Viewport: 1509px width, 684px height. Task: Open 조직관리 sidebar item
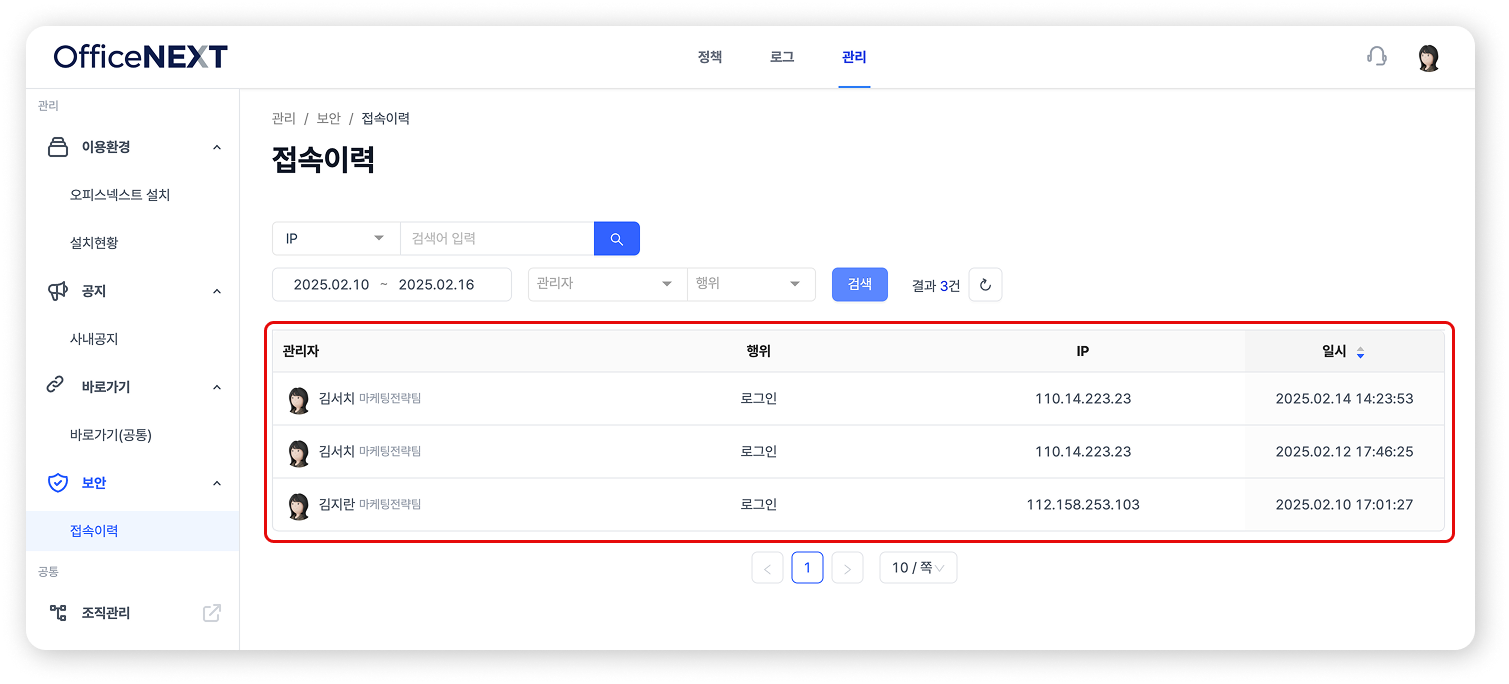106,613
